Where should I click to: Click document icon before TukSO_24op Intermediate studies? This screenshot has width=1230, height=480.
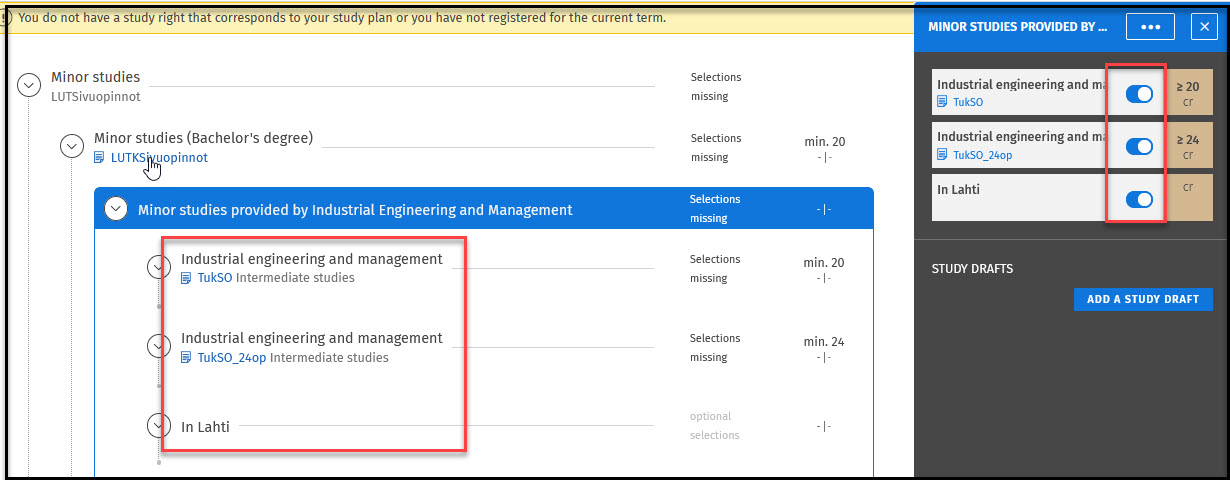click(x=187, y=358)
